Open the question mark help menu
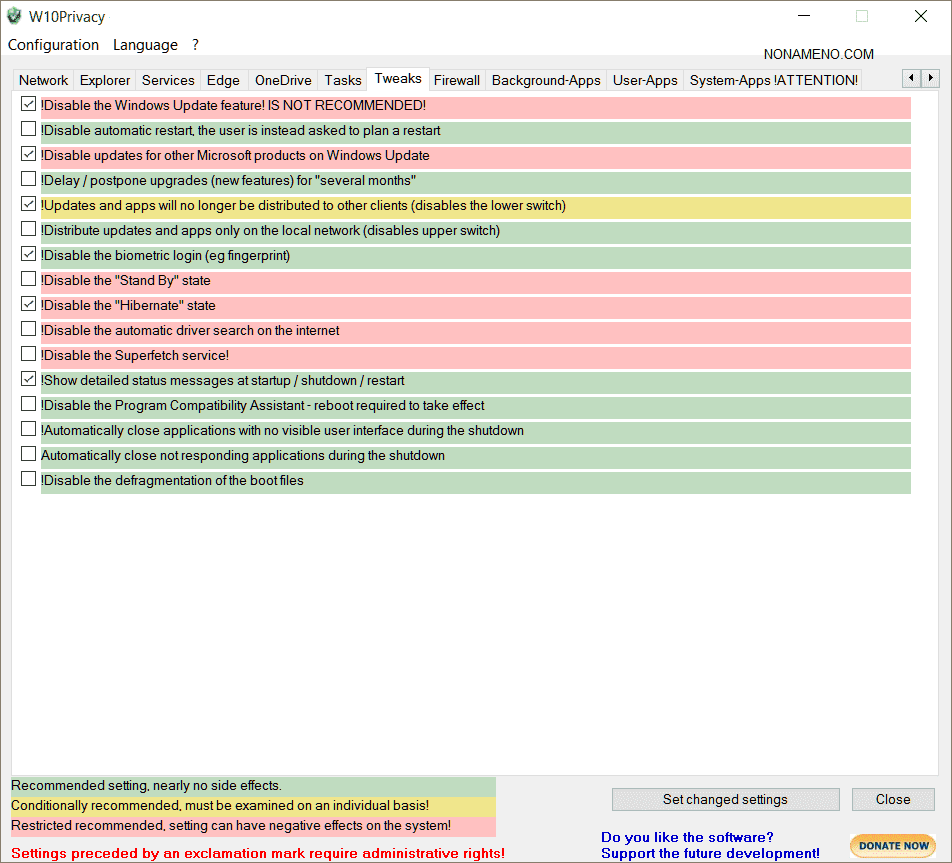952x863 pixels. 196,45
